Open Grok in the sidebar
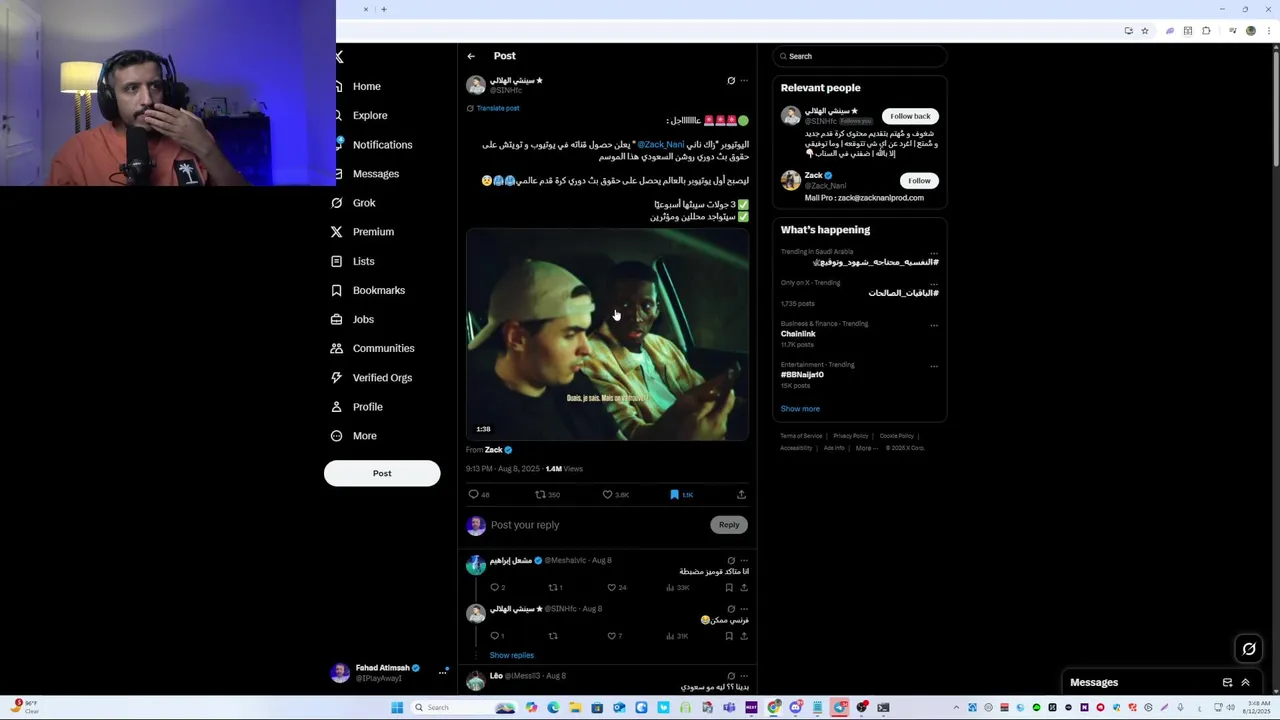Viewport: 1280px width, 720px height. point(363,203)
